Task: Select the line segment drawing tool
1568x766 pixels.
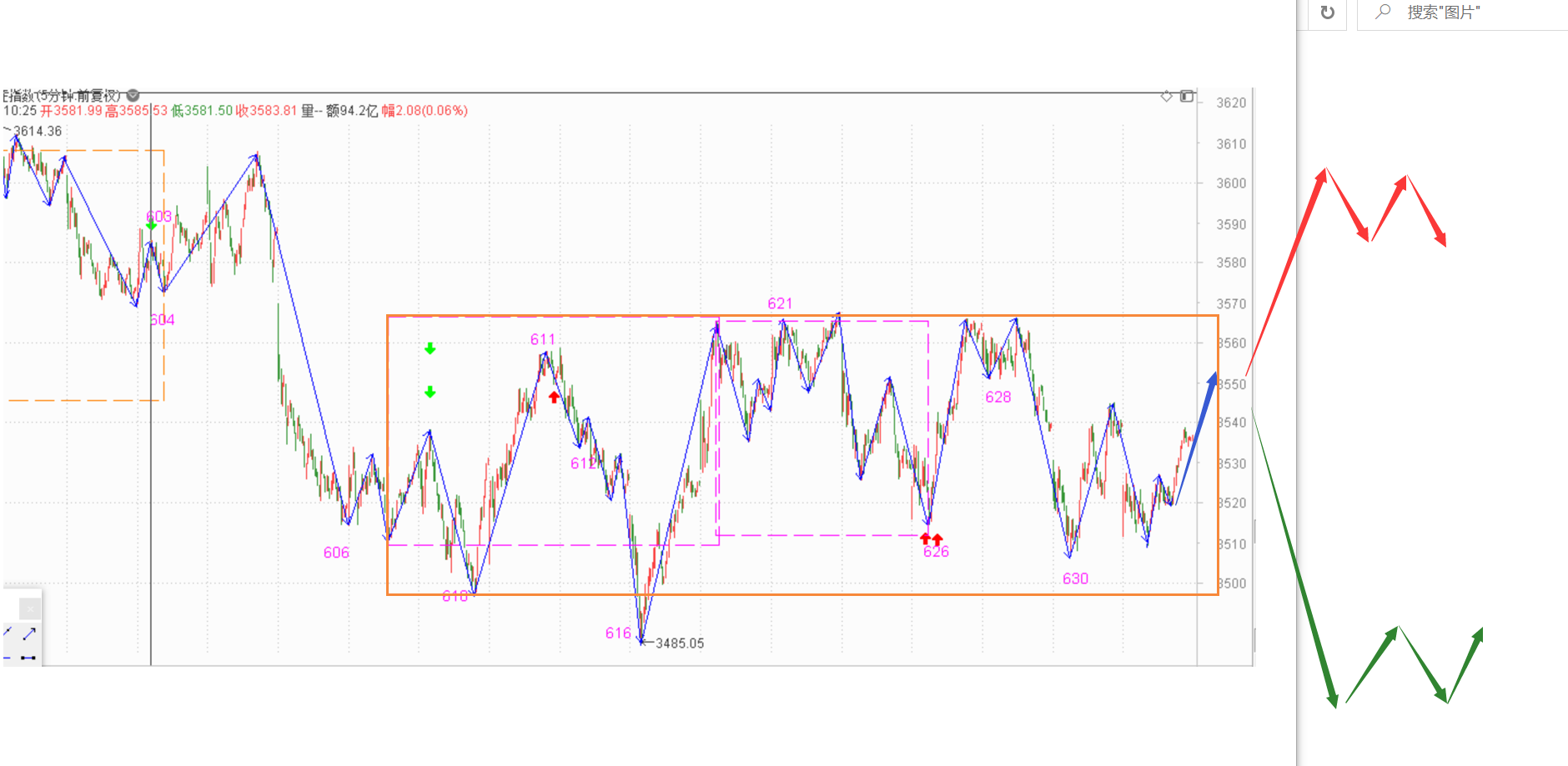Action: click(28, 658)
